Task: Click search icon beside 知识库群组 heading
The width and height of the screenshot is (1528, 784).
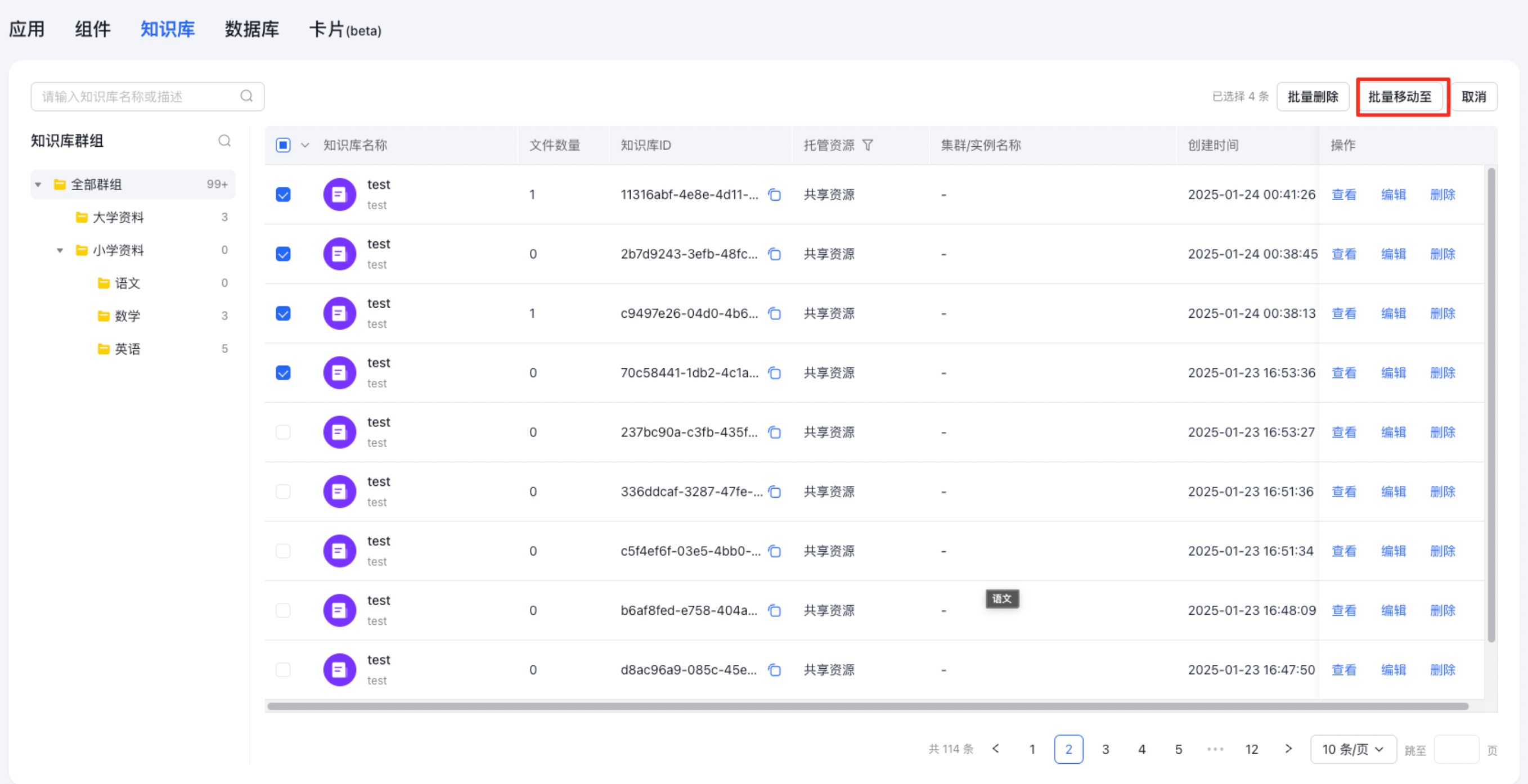Action: 224,141
